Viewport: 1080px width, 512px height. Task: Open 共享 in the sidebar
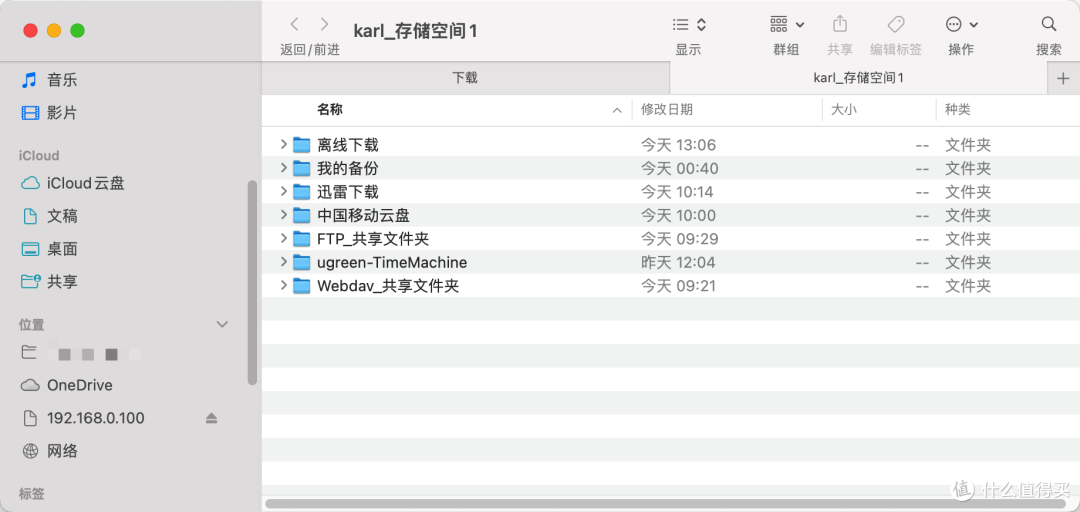coord(62,282)
